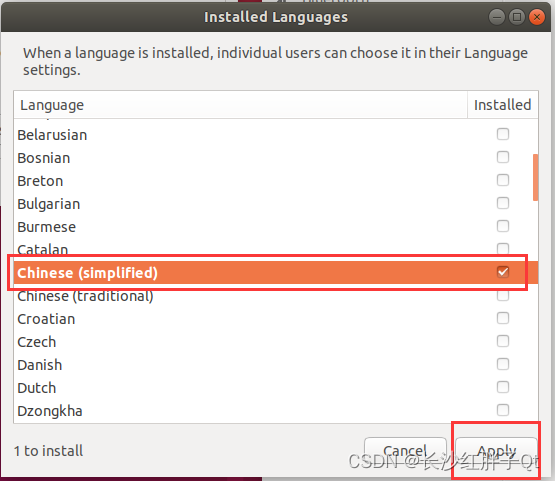Click the Apply button

click(496, 451)
